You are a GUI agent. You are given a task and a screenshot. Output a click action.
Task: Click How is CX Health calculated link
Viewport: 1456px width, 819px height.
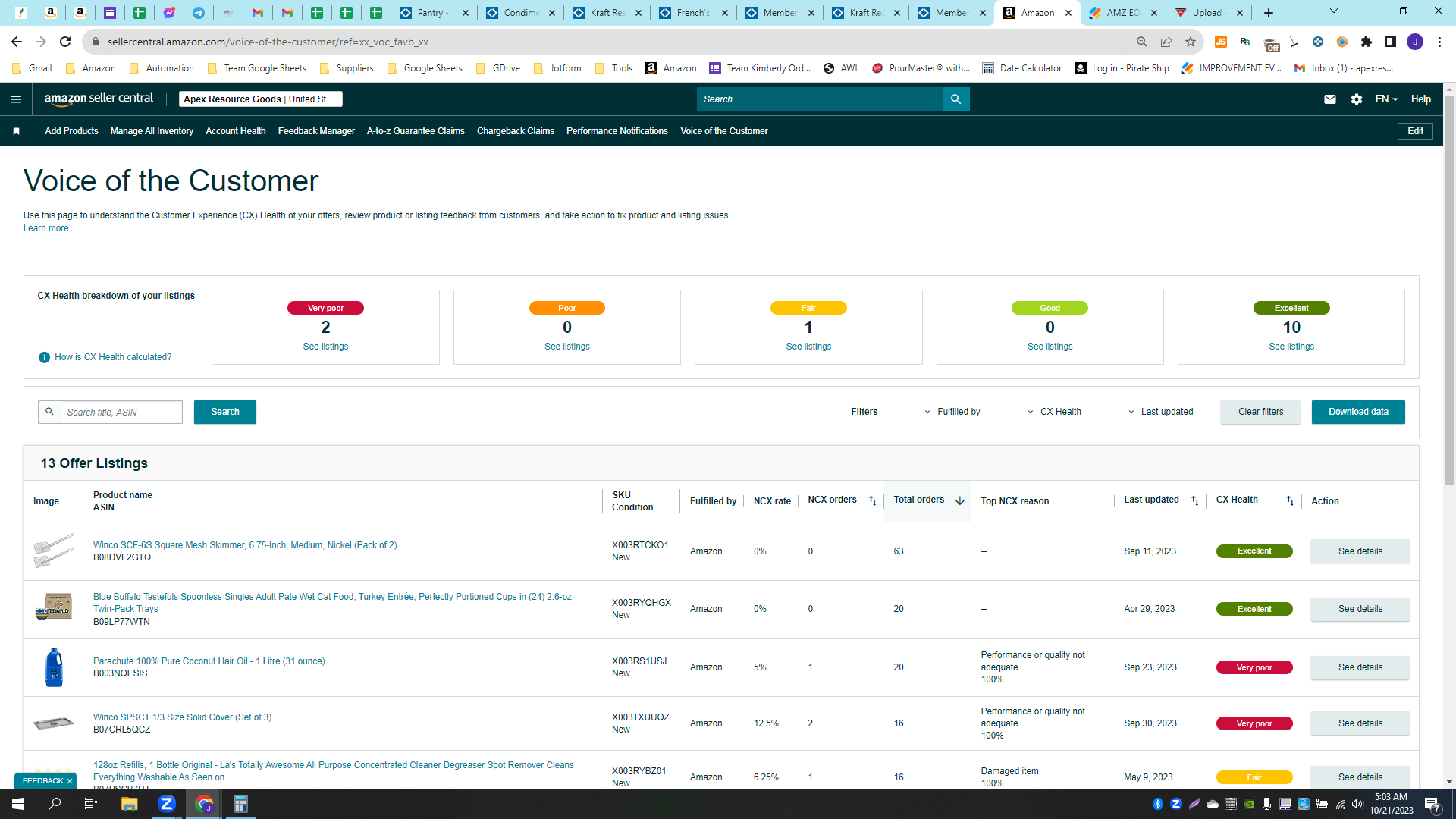pos(113,357)
